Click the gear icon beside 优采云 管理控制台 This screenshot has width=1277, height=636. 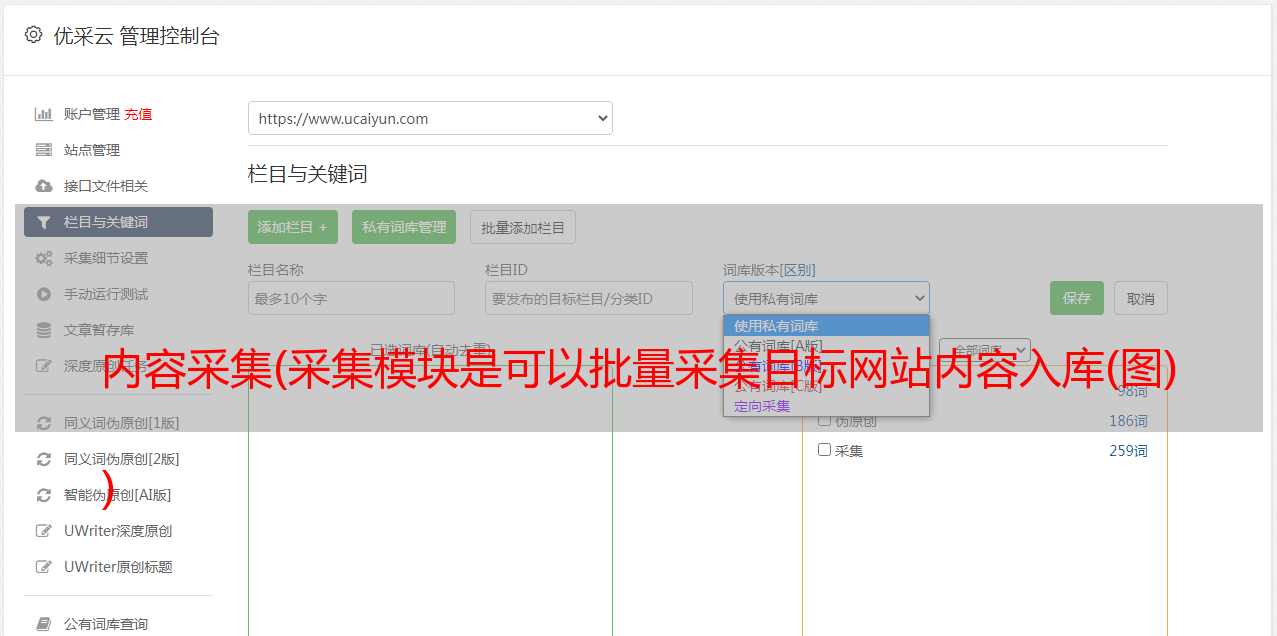click(x=33, y=35)
